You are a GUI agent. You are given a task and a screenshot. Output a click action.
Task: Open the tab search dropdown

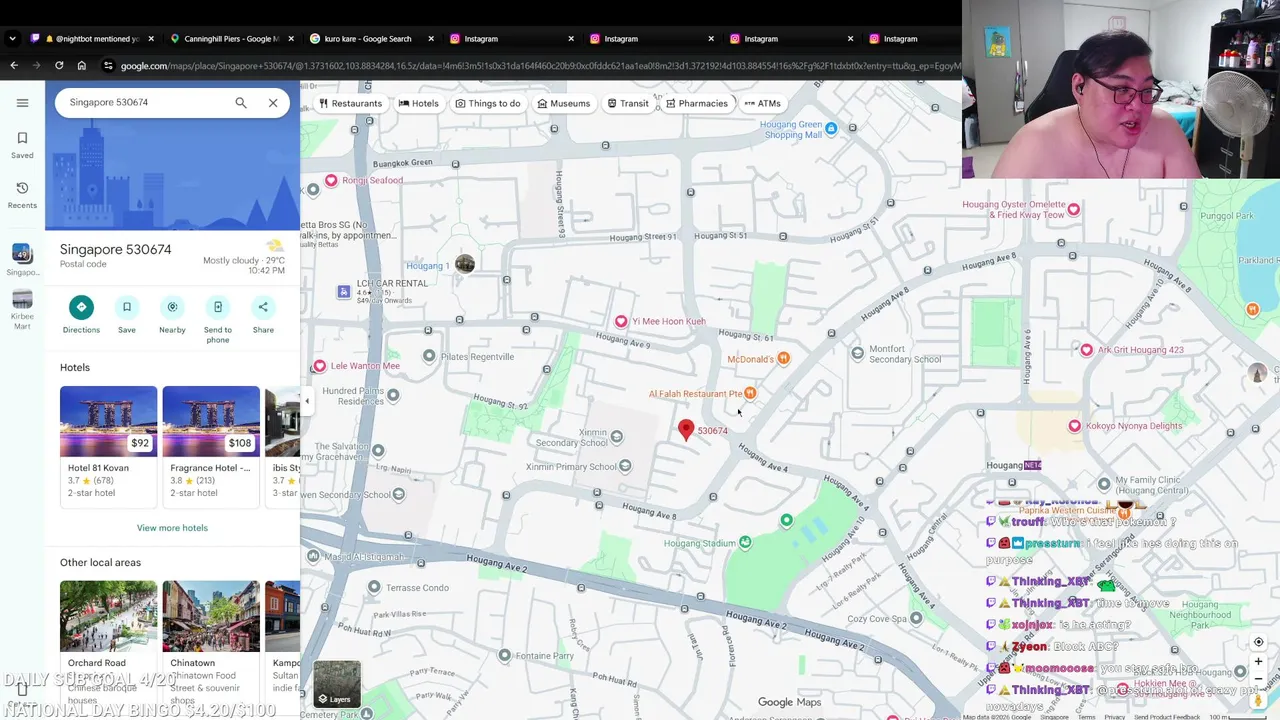(12, 39)
